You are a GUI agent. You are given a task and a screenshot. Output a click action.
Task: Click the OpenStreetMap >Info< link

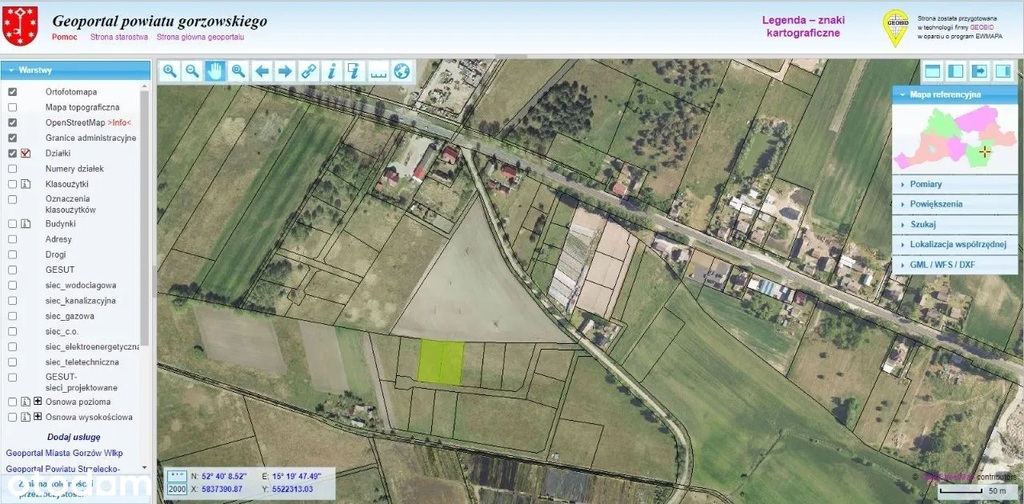point(120,123)
